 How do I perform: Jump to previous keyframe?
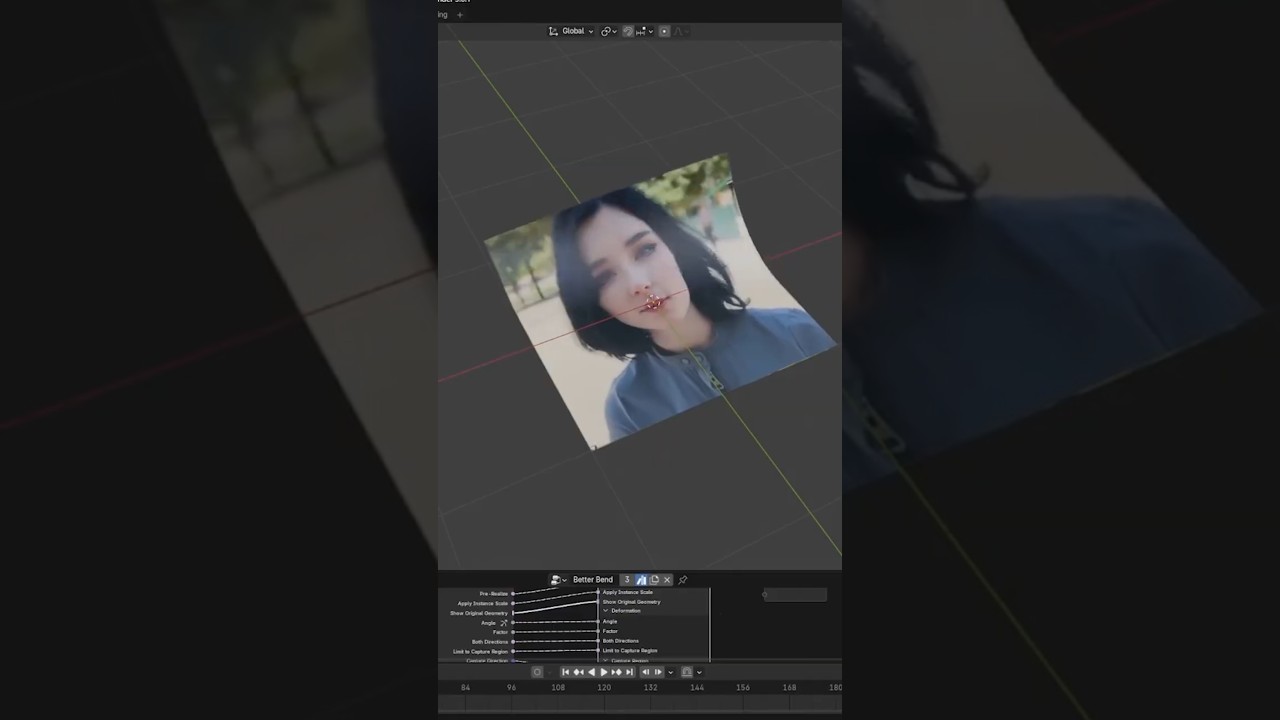point(579,672)
